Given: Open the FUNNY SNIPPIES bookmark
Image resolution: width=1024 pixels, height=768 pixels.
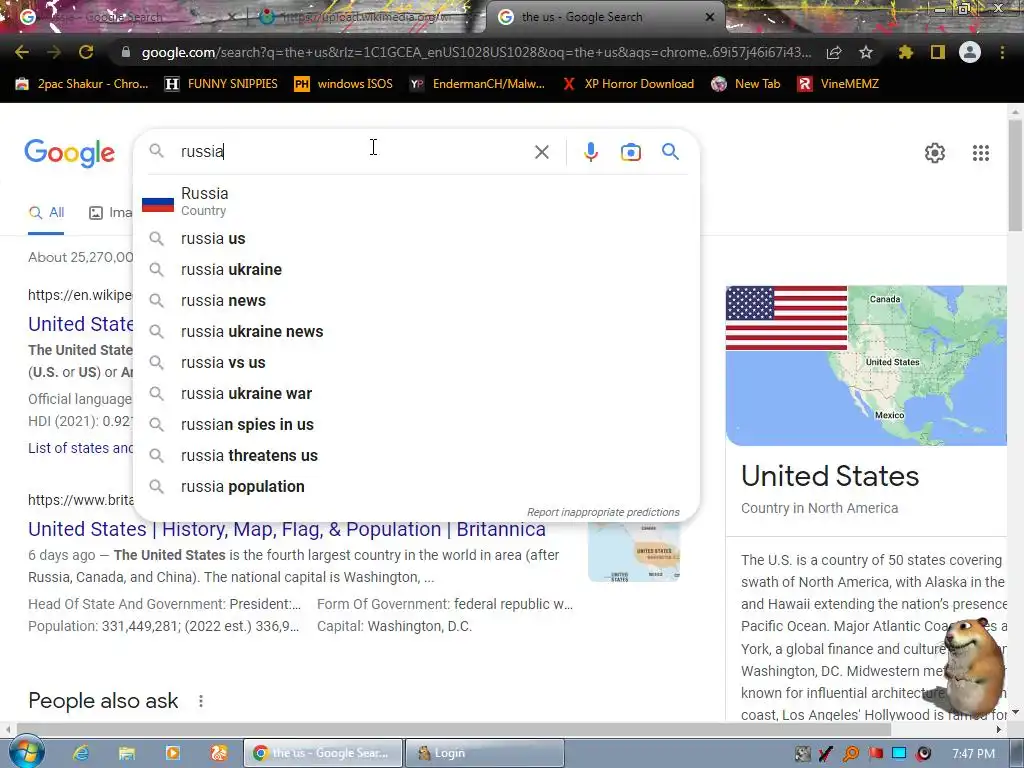Looking at the screenshot, I should pos(221,84).
